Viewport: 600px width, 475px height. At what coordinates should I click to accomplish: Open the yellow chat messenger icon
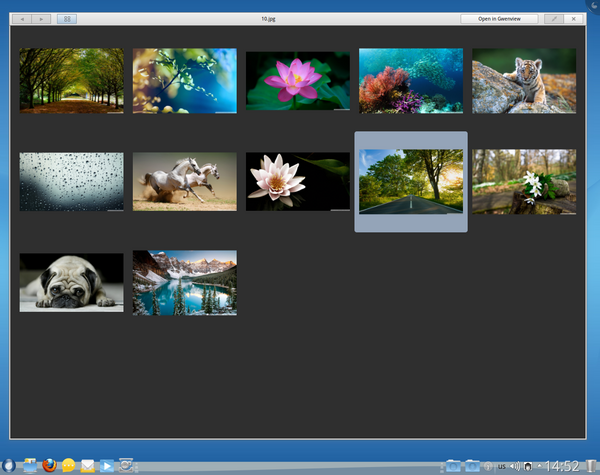click(x=68, y=465)
